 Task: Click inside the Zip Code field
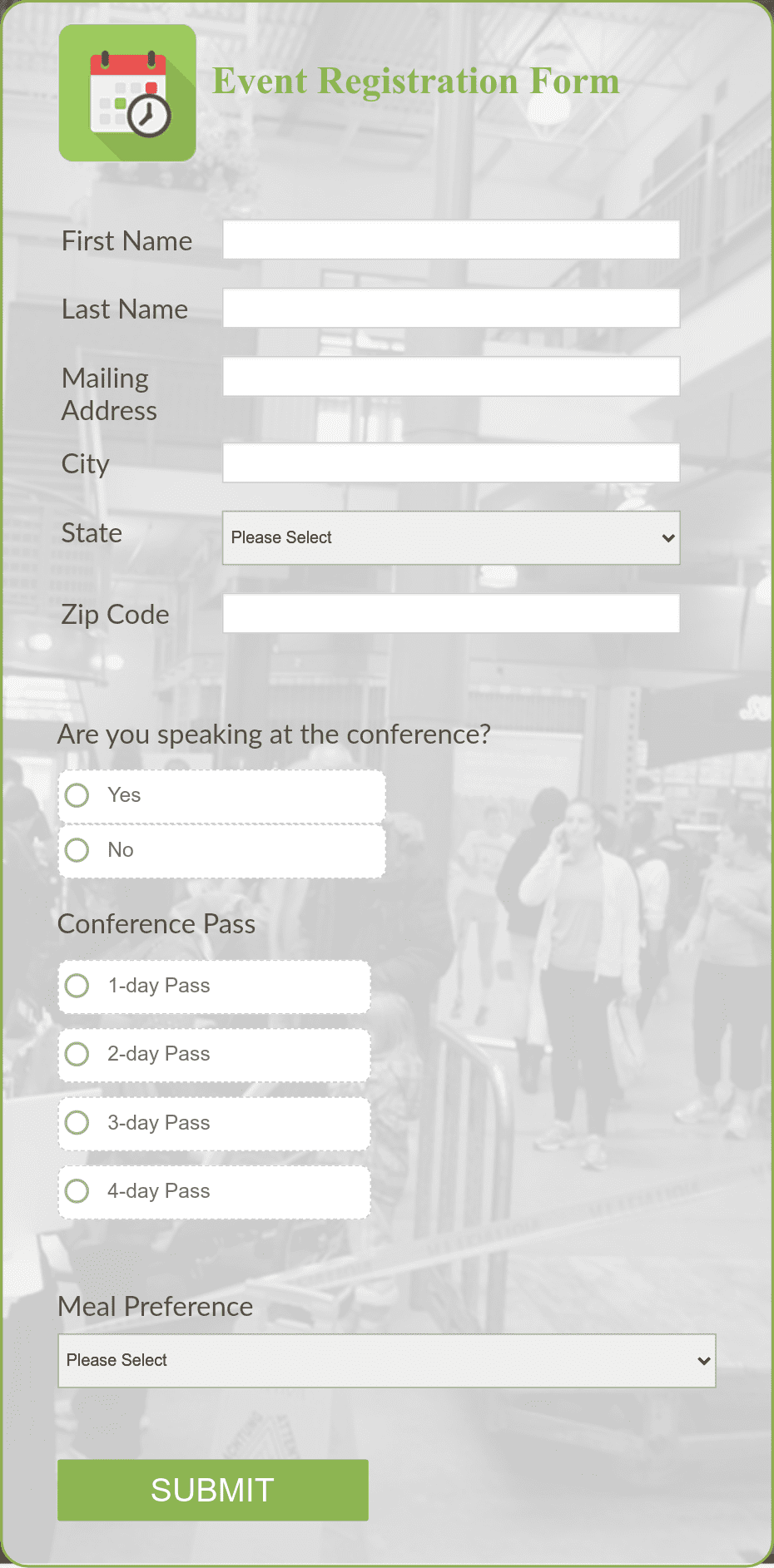451,613
